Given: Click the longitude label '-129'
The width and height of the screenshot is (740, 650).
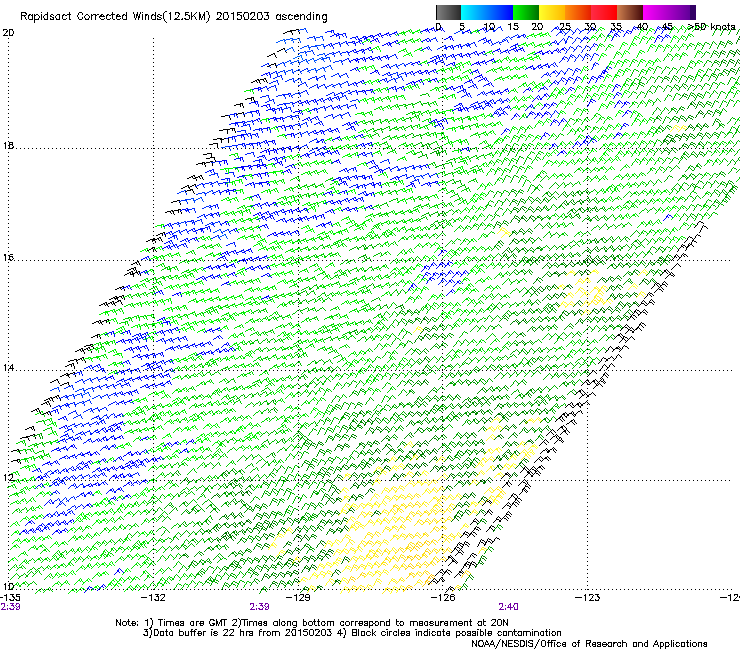Looking at the screenshot, I should pyautogui.click(x=298, y=598).
